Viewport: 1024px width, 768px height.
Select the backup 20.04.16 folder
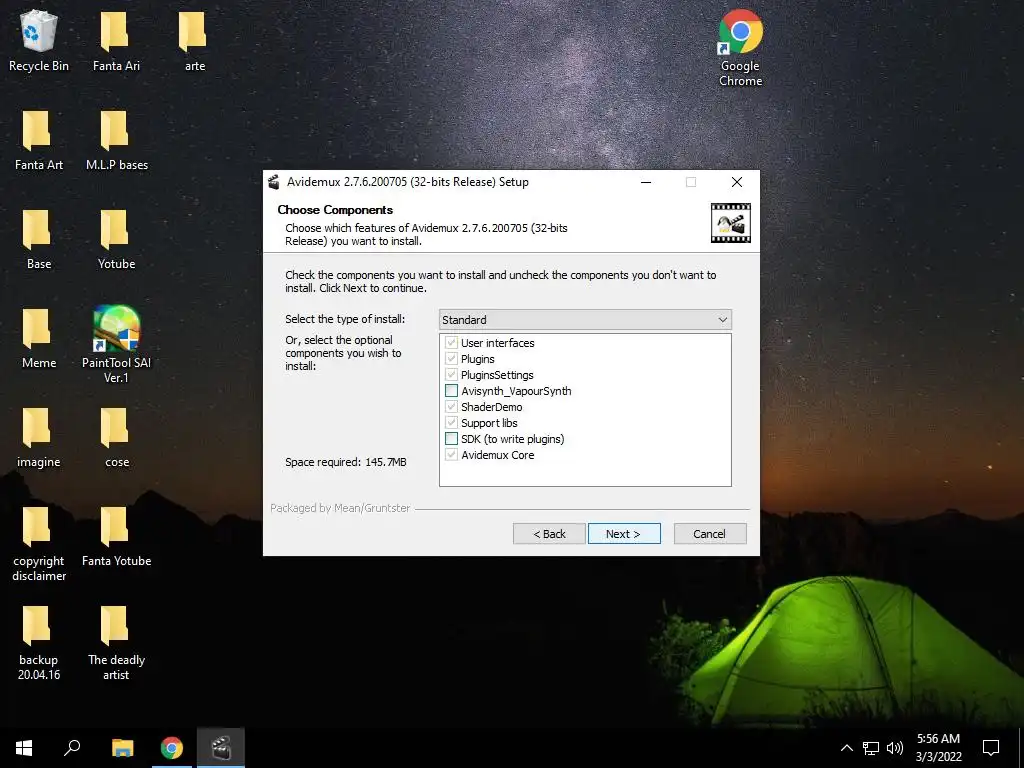(39, 644)
